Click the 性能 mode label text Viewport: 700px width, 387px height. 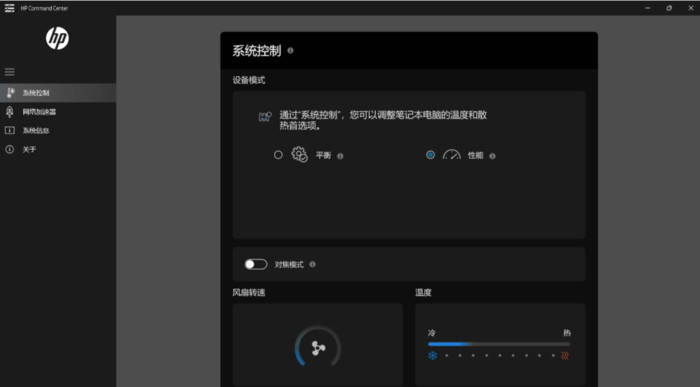[x=475, y=155]
